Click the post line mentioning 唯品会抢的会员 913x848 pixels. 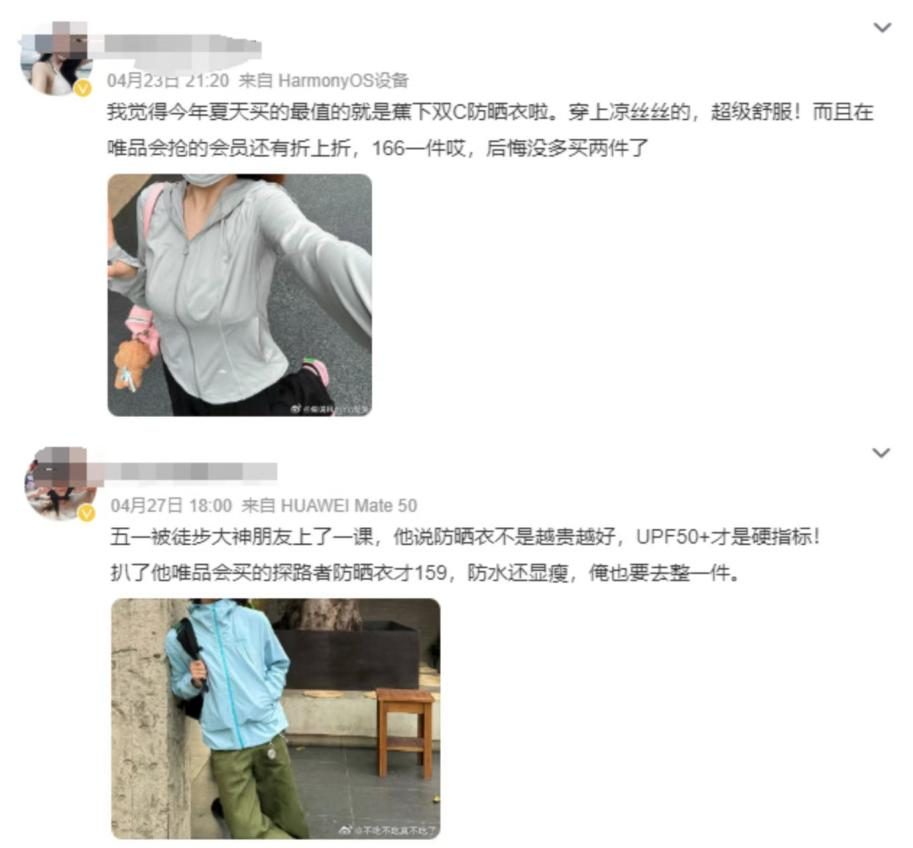pos(377,148)
